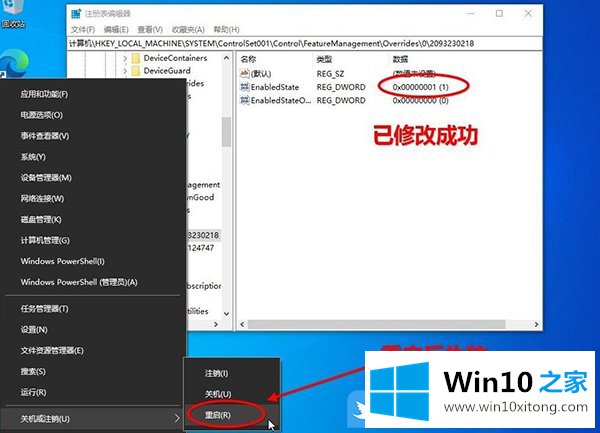The width and height of the screenshot is (600, 433).
Task: Click Registry Editor title bar icon
Action: tap(76, 13)
